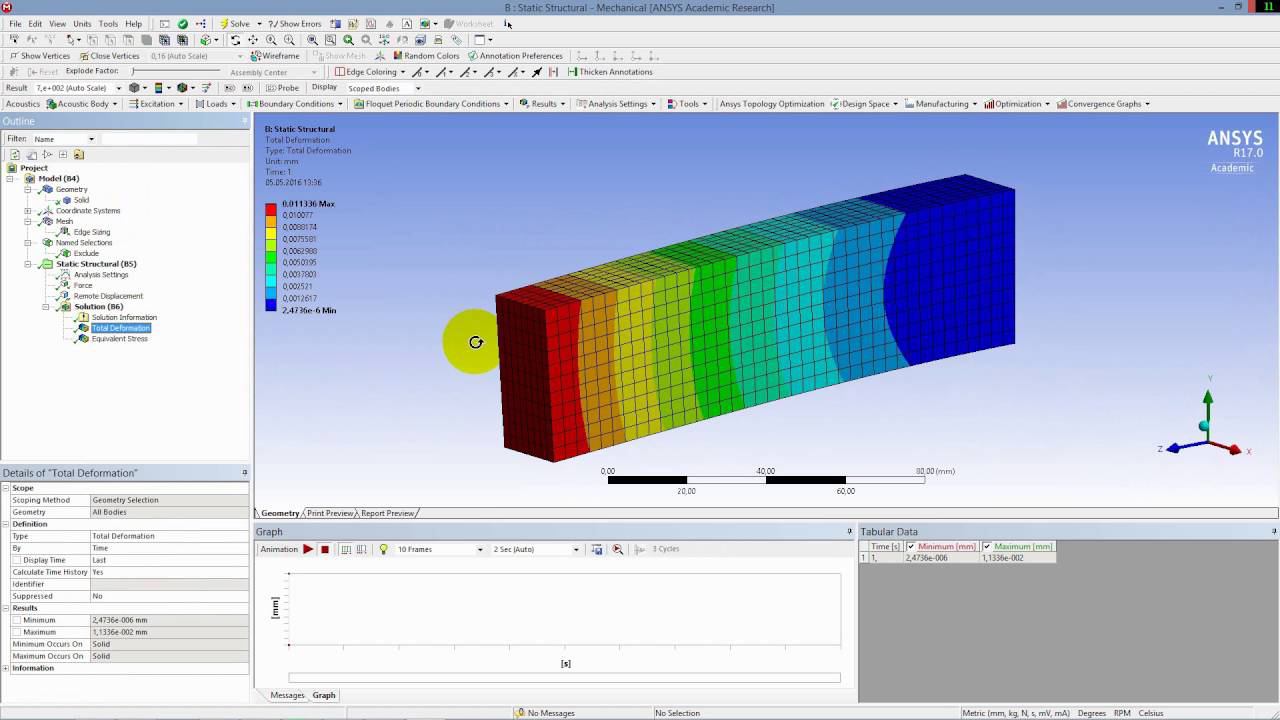
Task: Open the Loads menu
Action: tap(217, 104)
